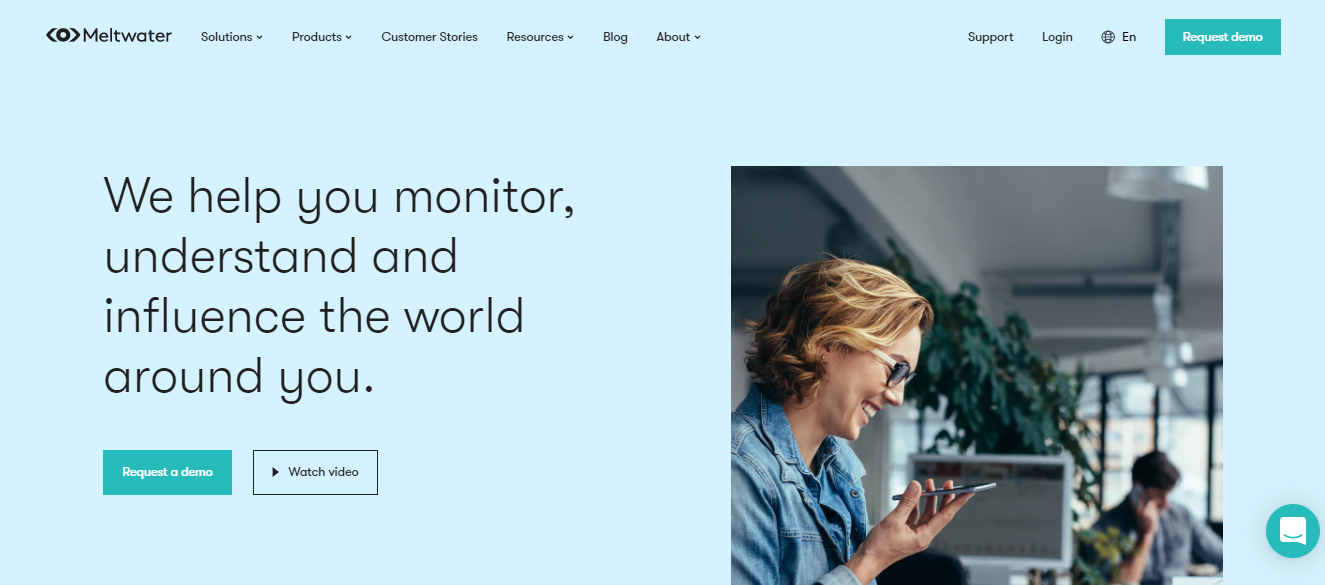Go to the Blog page
1325x585 pixels.
click(615, 37)
